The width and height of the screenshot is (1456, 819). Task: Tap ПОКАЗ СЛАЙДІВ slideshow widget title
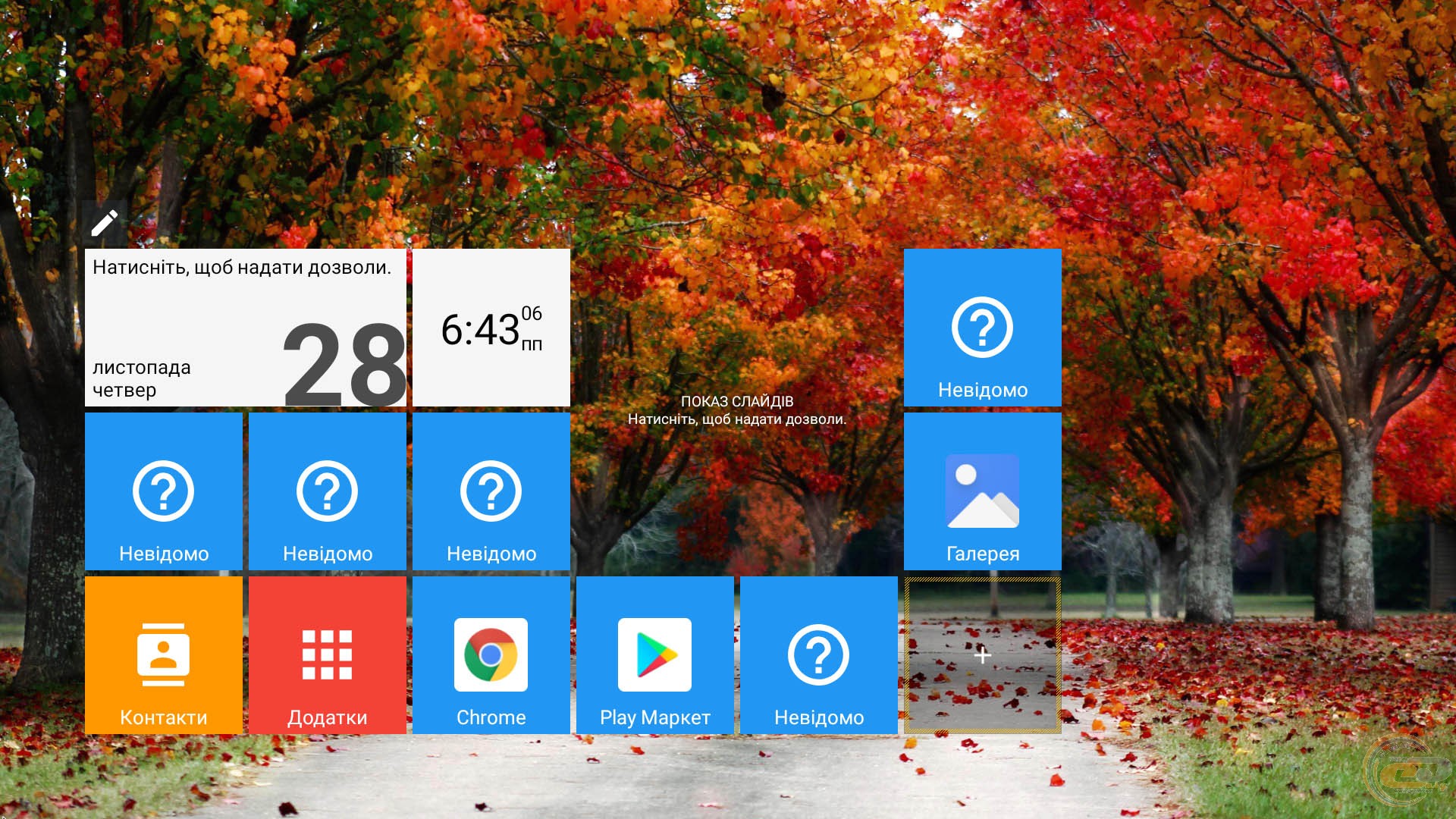tap(736, 401)
